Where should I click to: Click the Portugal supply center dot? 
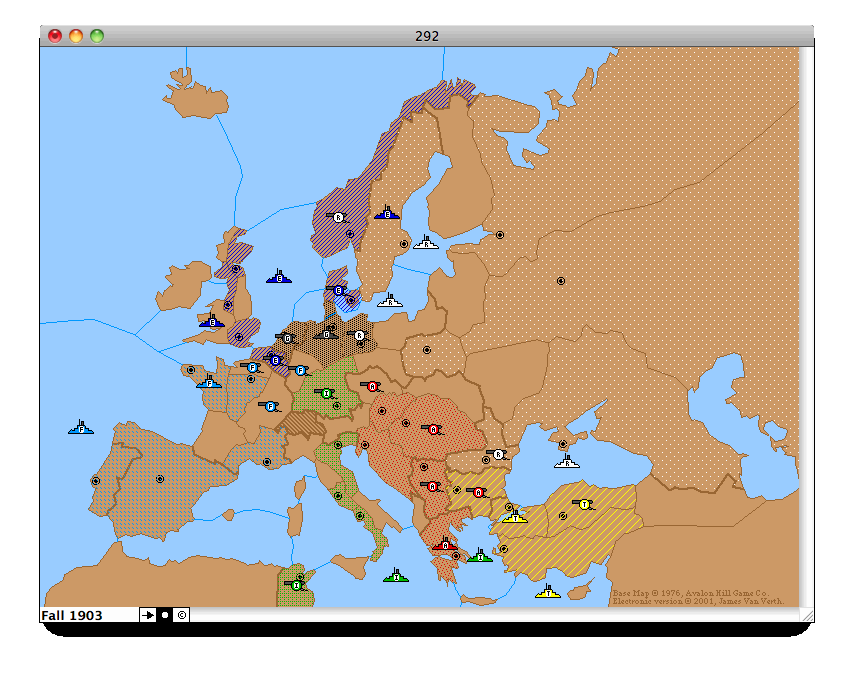(x=96, y=481)
